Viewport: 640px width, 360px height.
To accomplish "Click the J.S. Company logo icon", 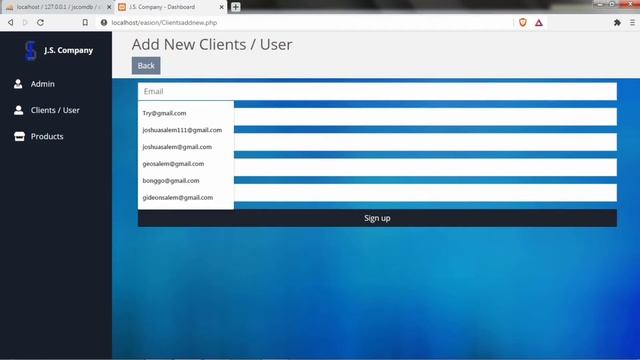I will click(31, 51).
